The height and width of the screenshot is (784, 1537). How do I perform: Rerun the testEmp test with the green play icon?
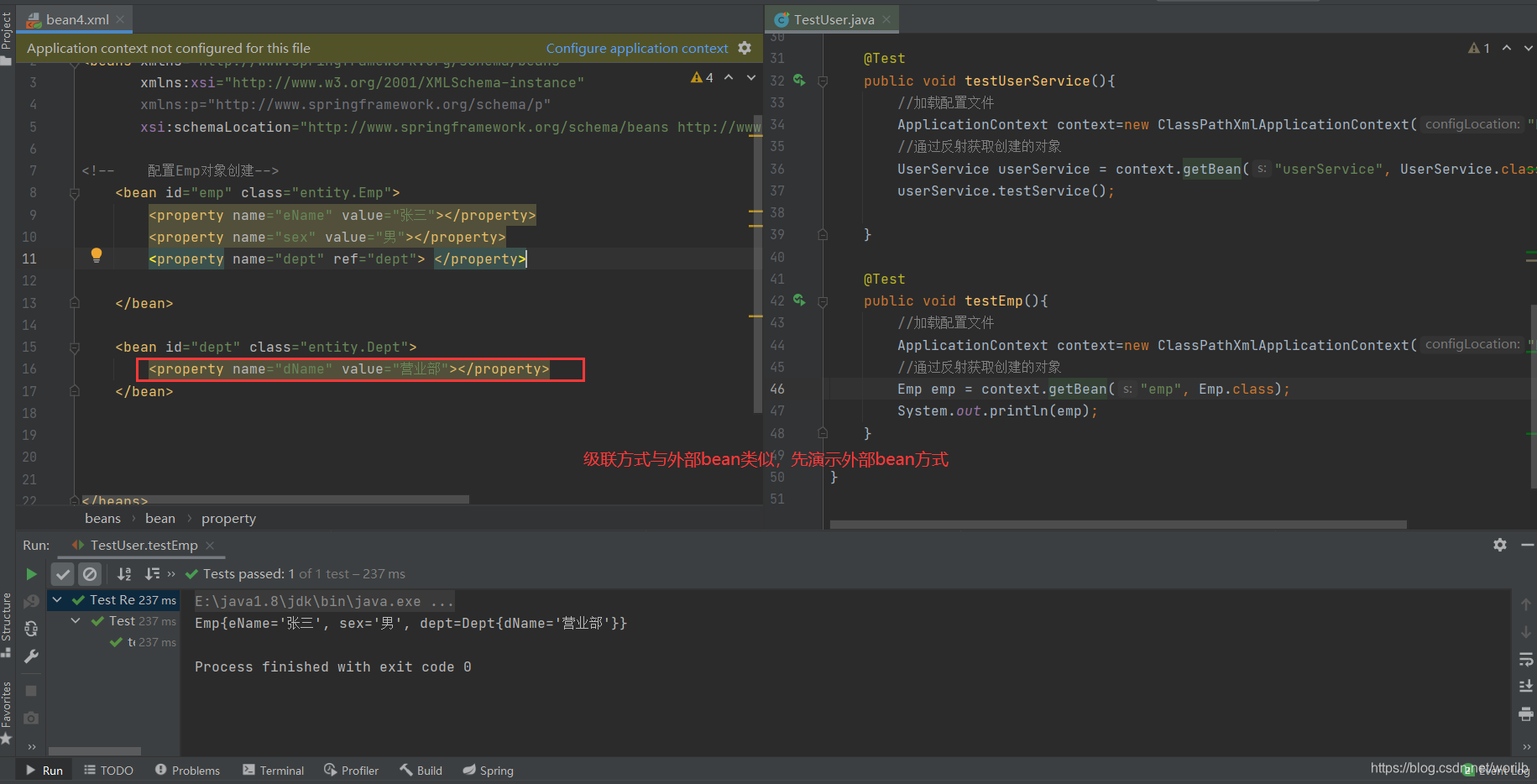tap(31, 574)
